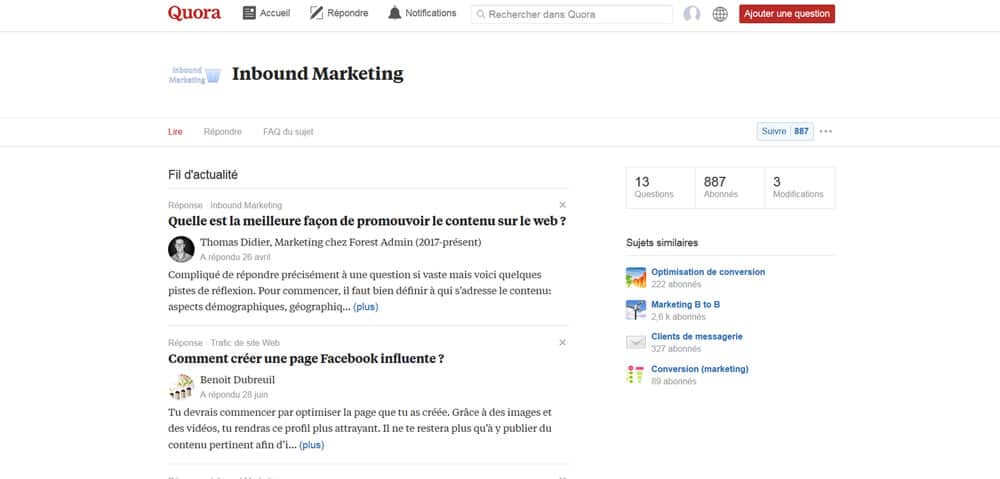Click the Répondre label in the top navbar
1000x479 pixels.
tap(348, 13)
